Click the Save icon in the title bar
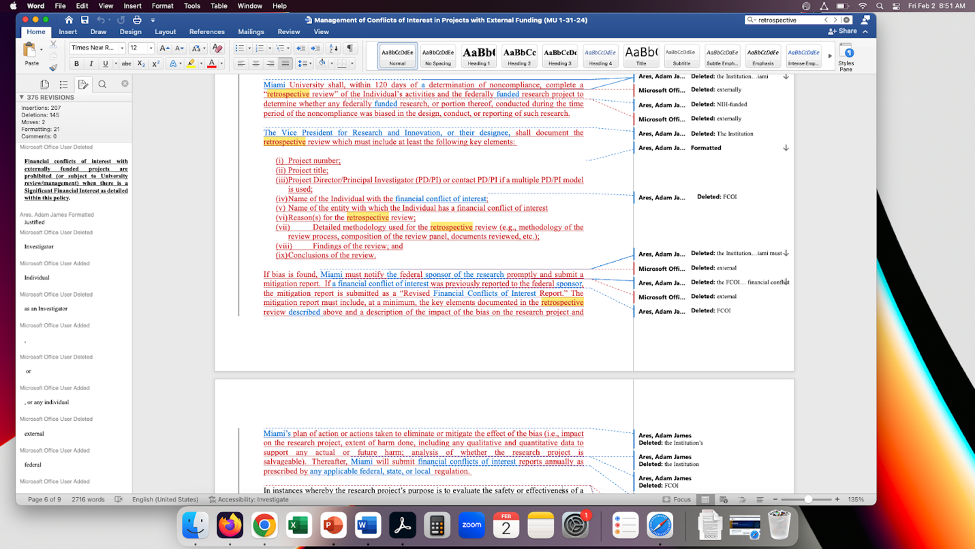The image size is (977, 550). click(83, 19)
